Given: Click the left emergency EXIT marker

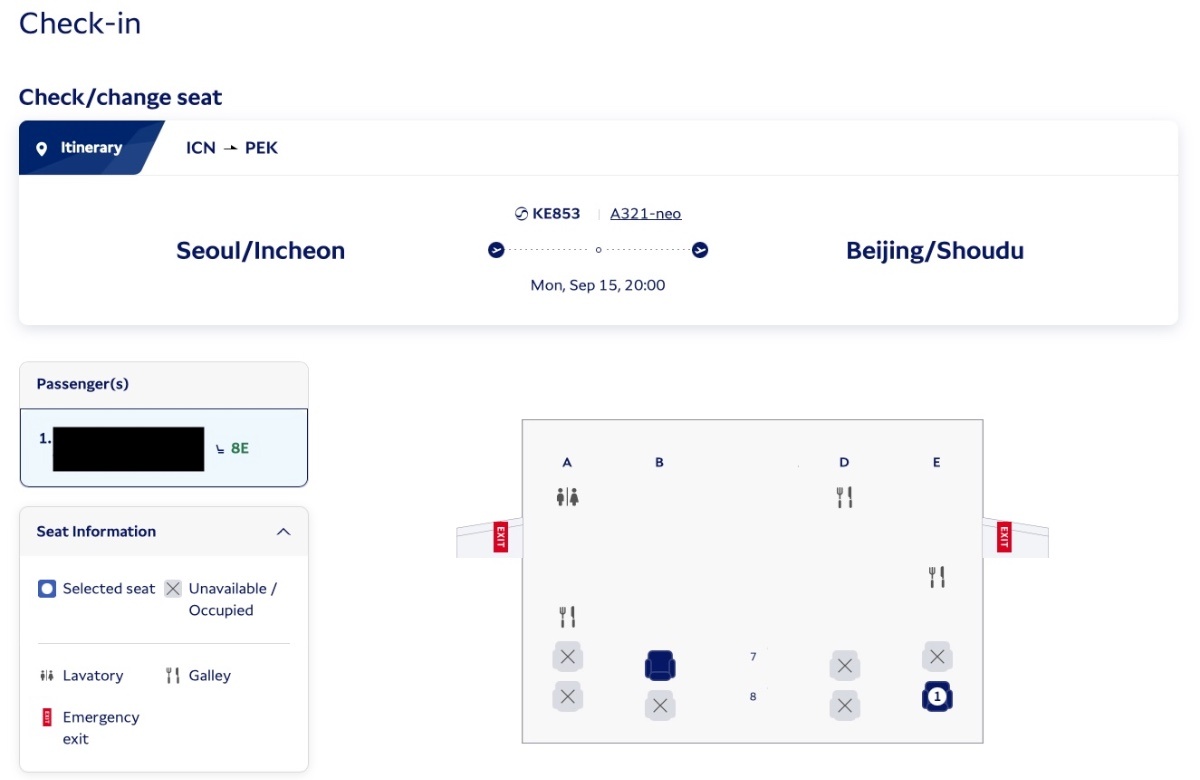Looking at the screenshot, I should pos(501,537).
